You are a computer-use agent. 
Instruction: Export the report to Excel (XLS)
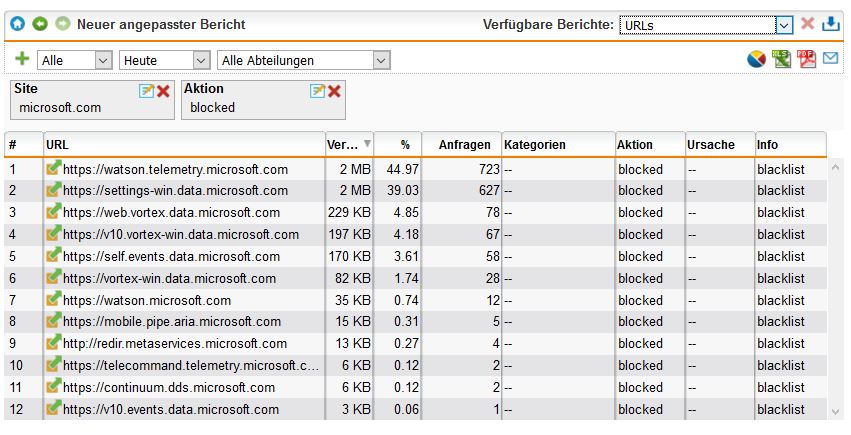pos(782,60)
